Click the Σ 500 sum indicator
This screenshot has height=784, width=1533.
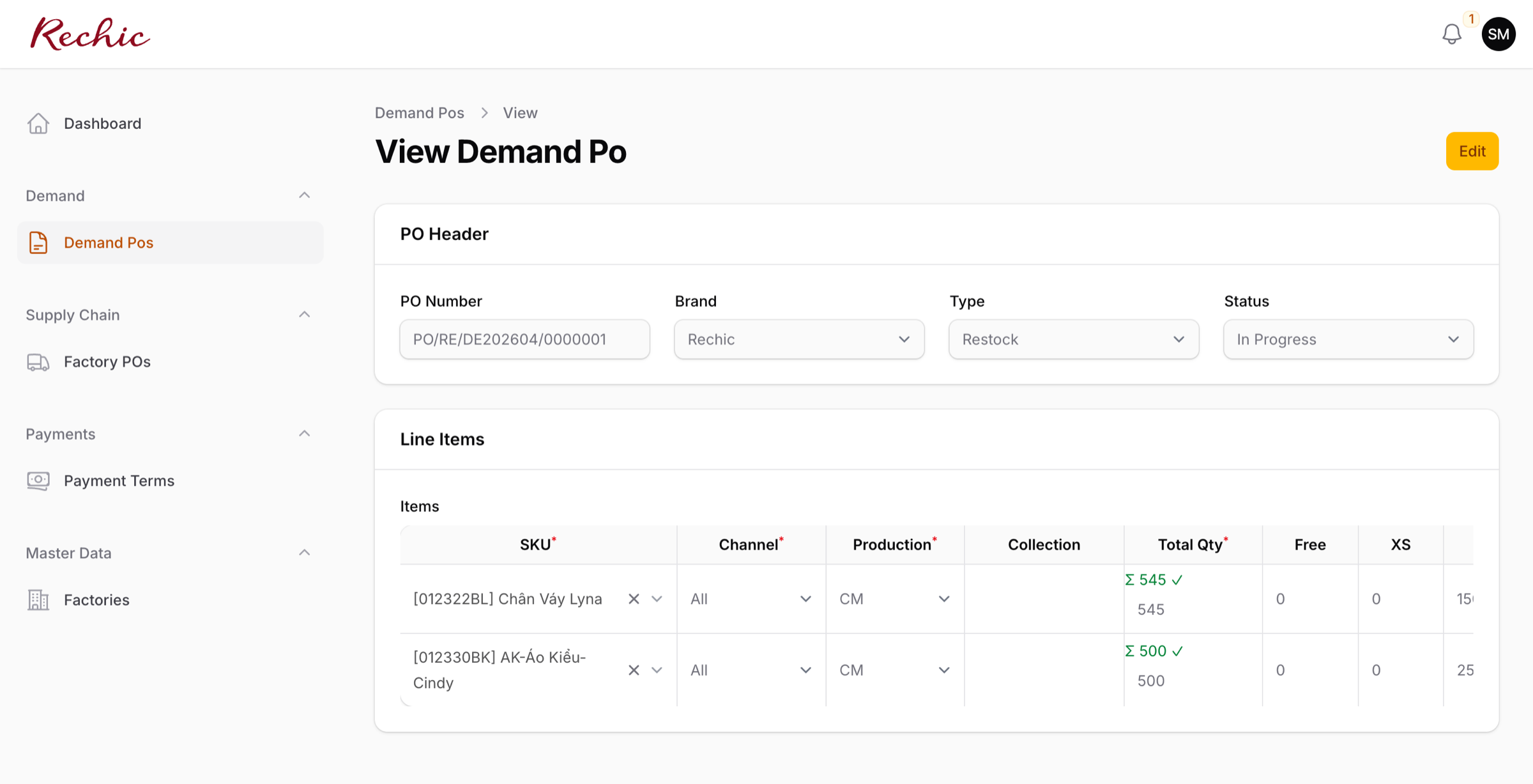[1154, 651]
